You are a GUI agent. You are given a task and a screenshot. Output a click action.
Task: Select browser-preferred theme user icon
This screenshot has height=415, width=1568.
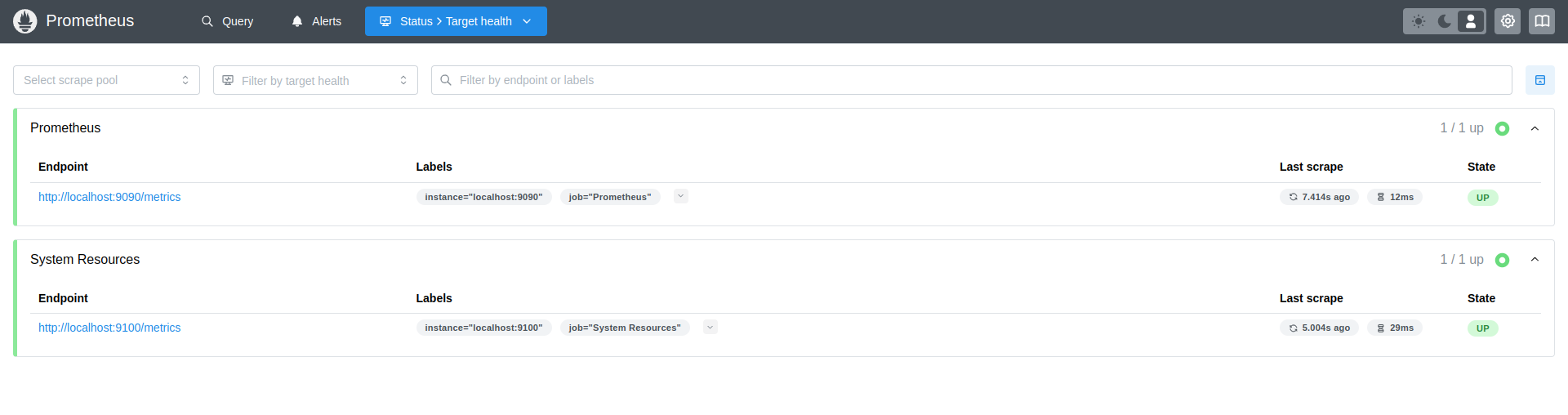(1471, 21)
